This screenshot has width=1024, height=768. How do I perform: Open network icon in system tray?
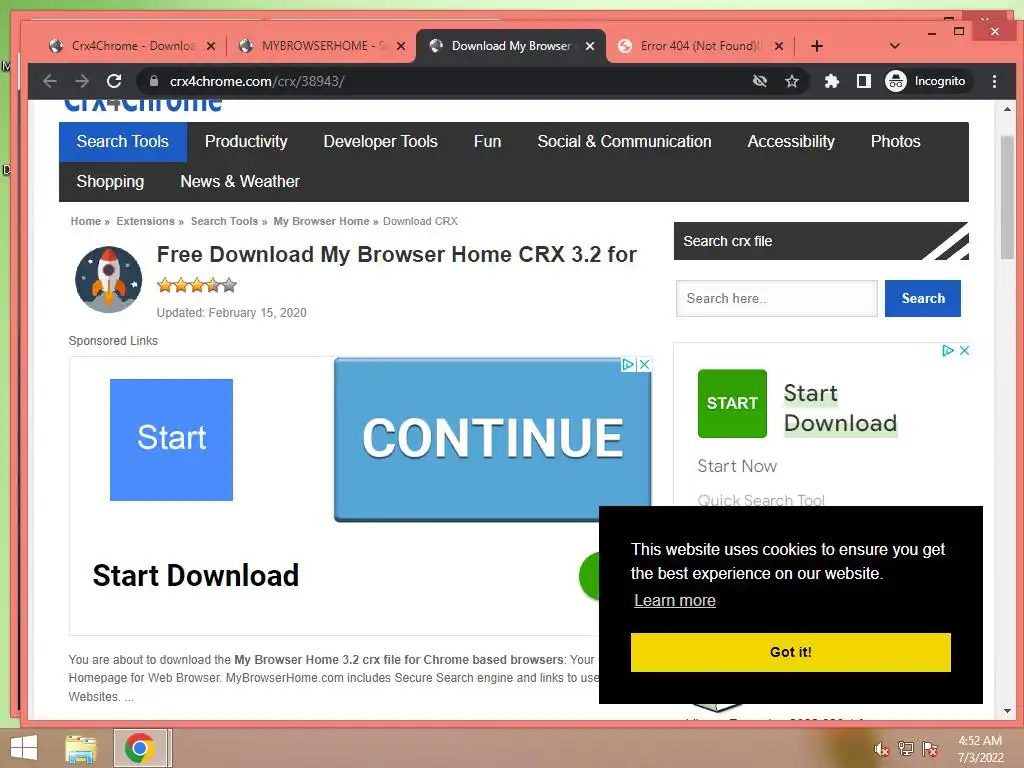pos(906,749)
